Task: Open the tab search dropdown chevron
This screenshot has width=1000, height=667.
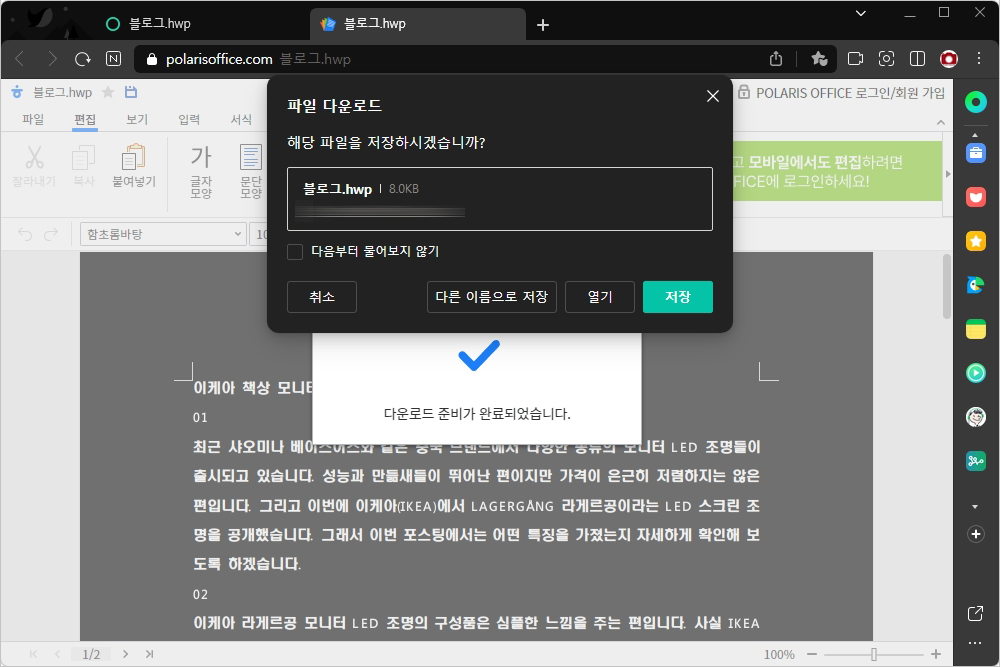Action: (x=860, y=13)
